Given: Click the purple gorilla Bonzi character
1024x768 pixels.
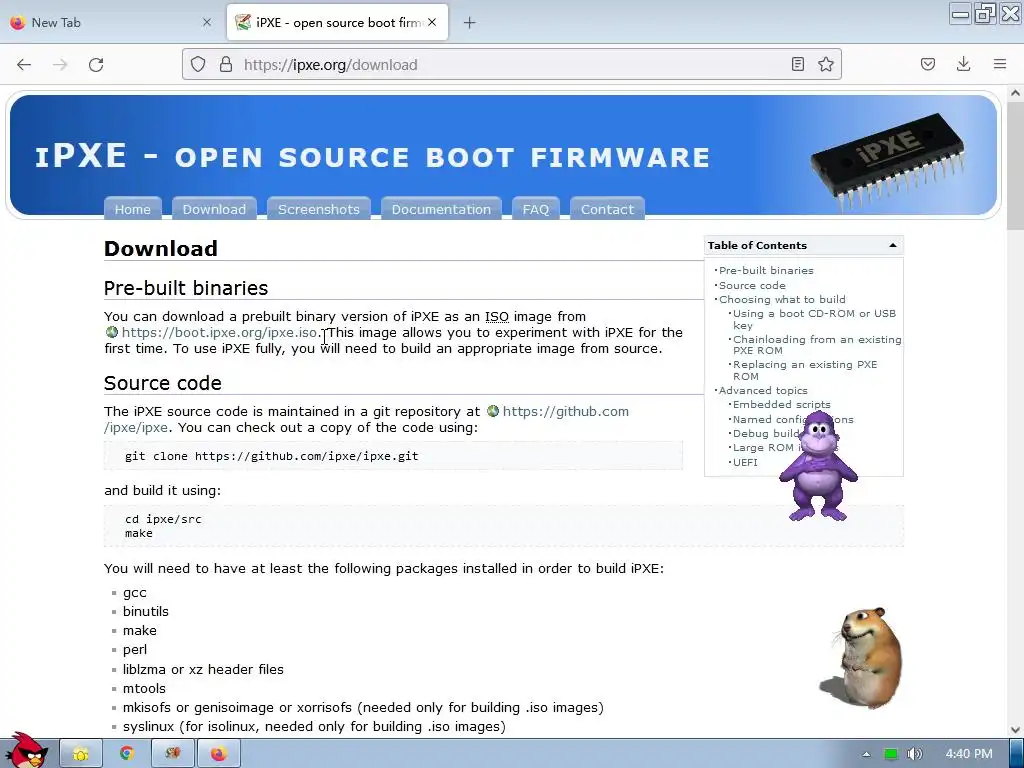Looking at the screenshot, I should tap(818, 466).
